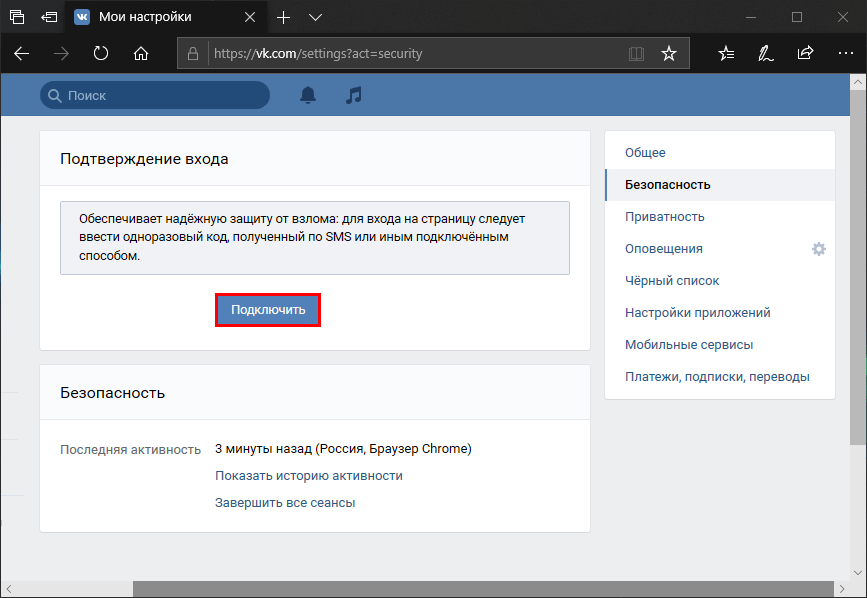867x598 pixels.
Task: Open browser settings and more menu
Action: coord(845,54)
